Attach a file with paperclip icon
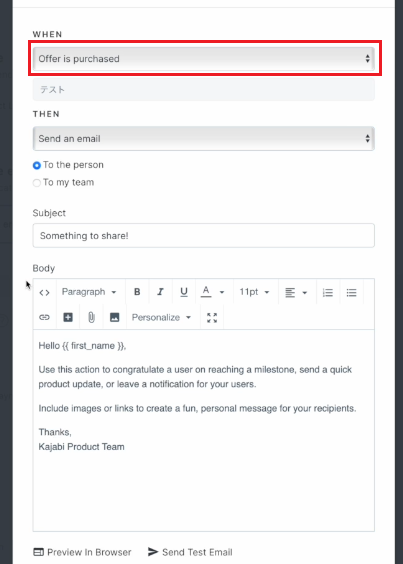Viewport: 403px width, 564px height. [x=91, y=317]
